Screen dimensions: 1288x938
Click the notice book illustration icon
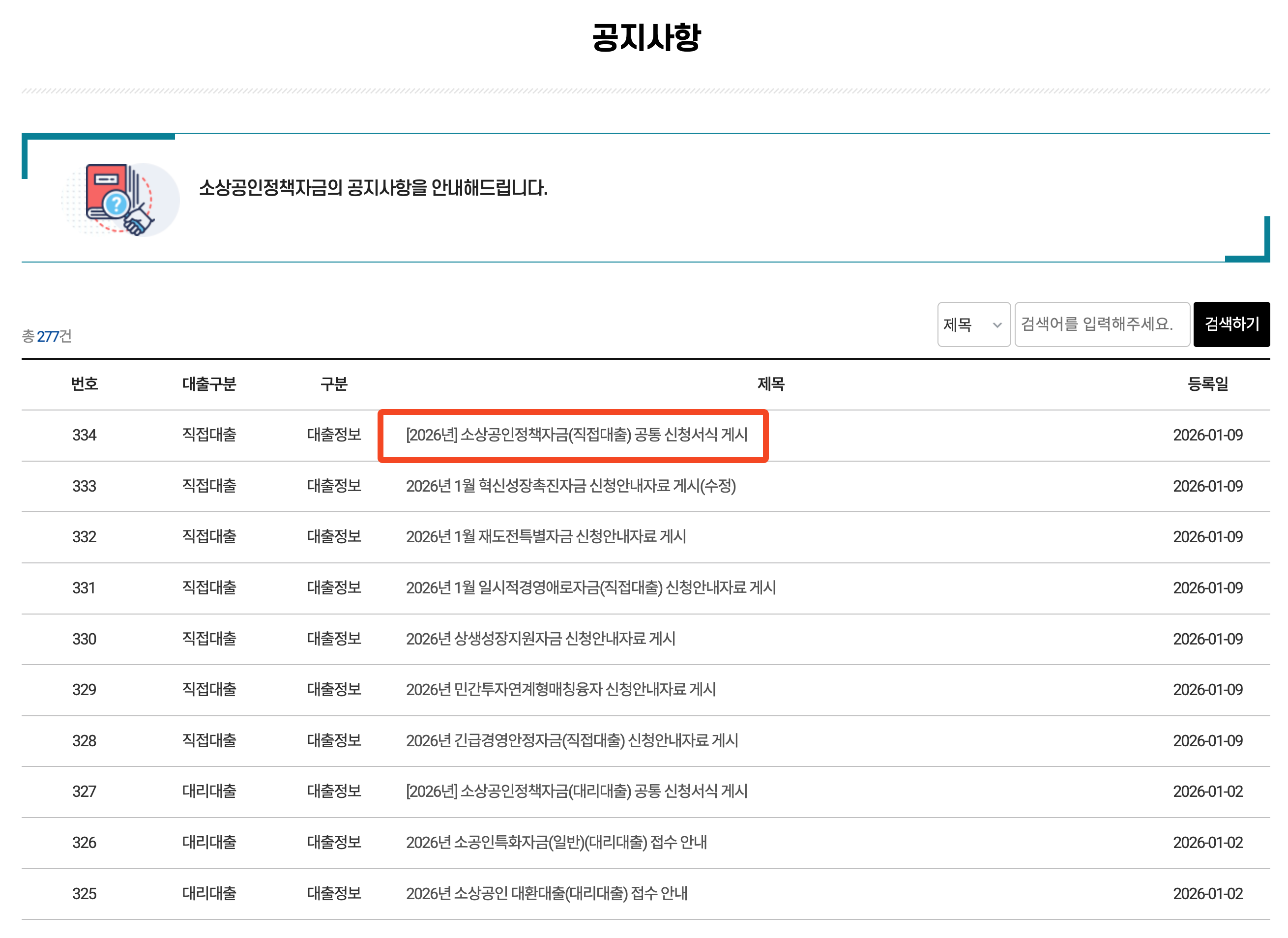coord(120,199)
